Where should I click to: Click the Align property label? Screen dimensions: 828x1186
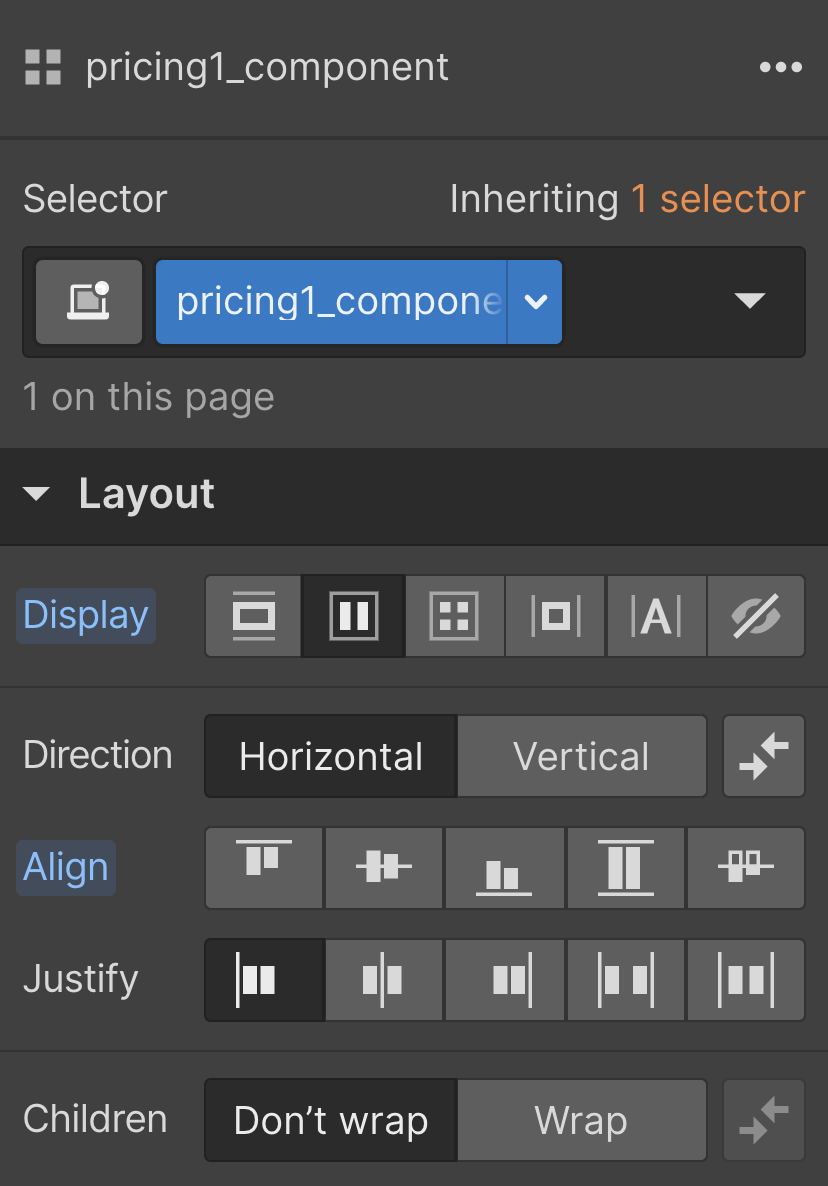tap(66, 868)
